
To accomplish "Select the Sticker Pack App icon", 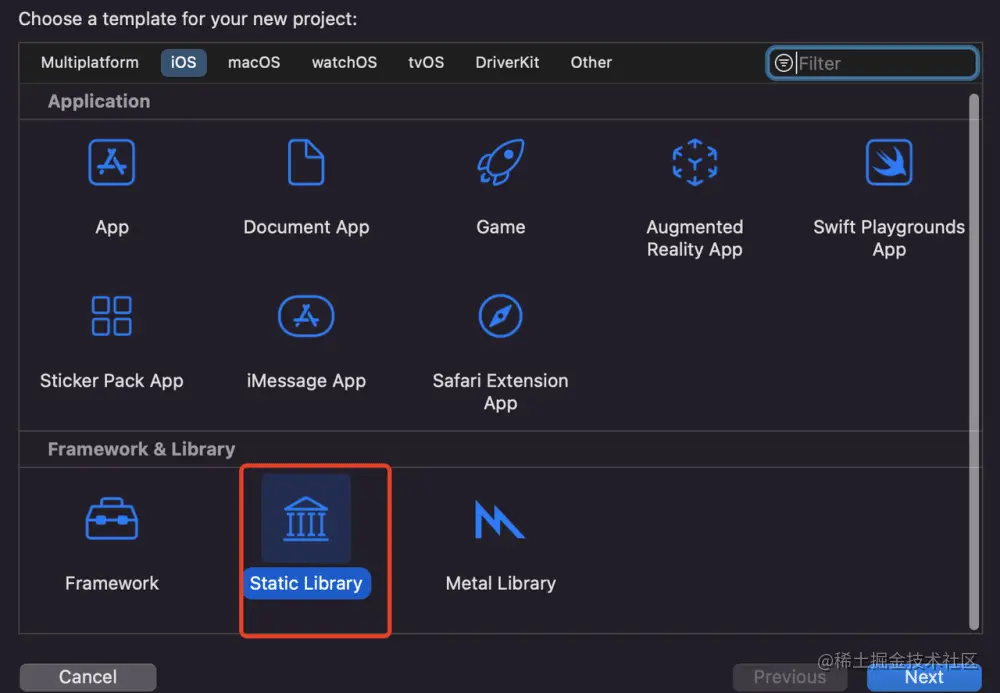I will click(x=112, y=316).
